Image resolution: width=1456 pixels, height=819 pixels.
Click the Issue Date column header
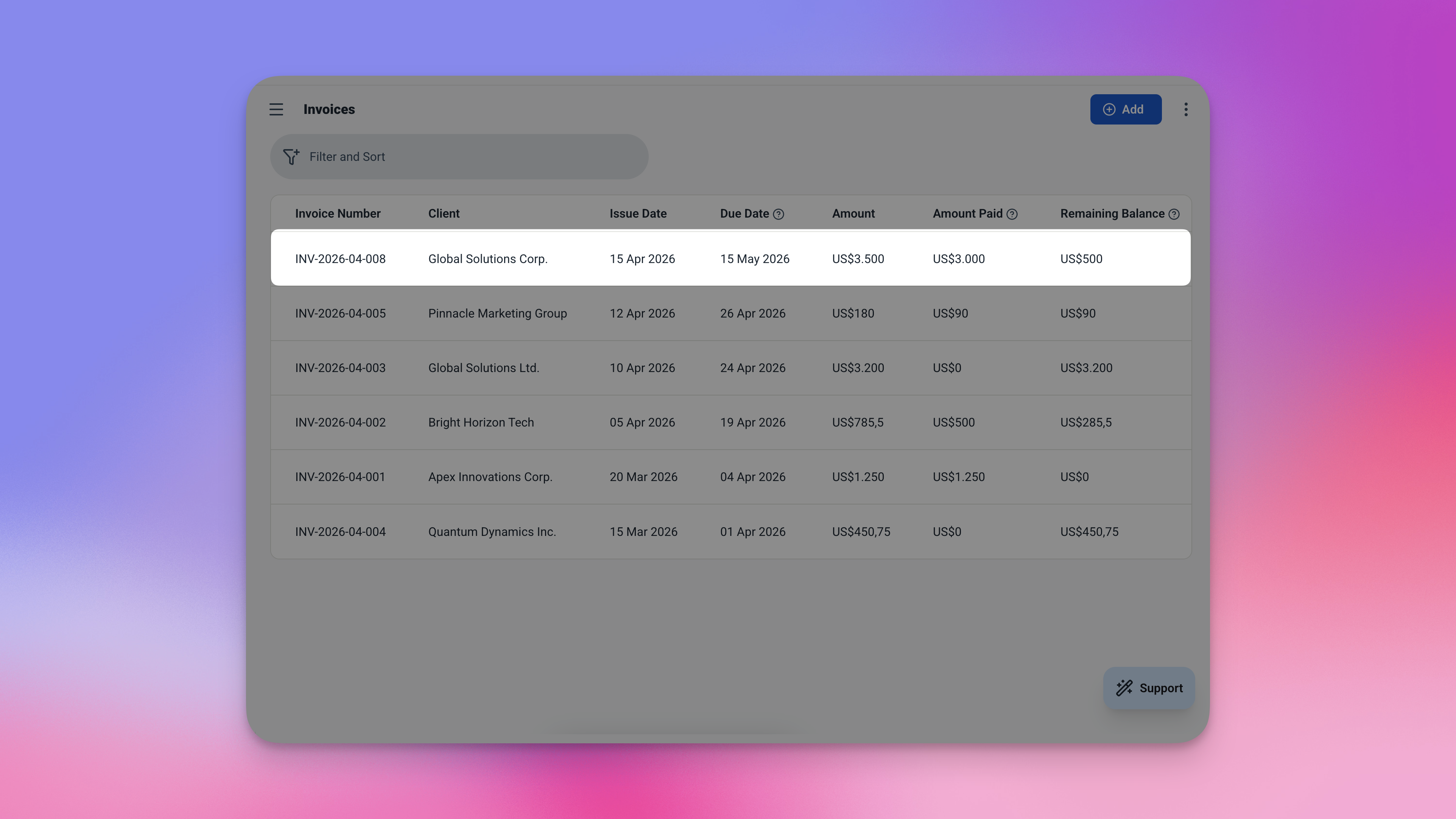coord(638,214)
